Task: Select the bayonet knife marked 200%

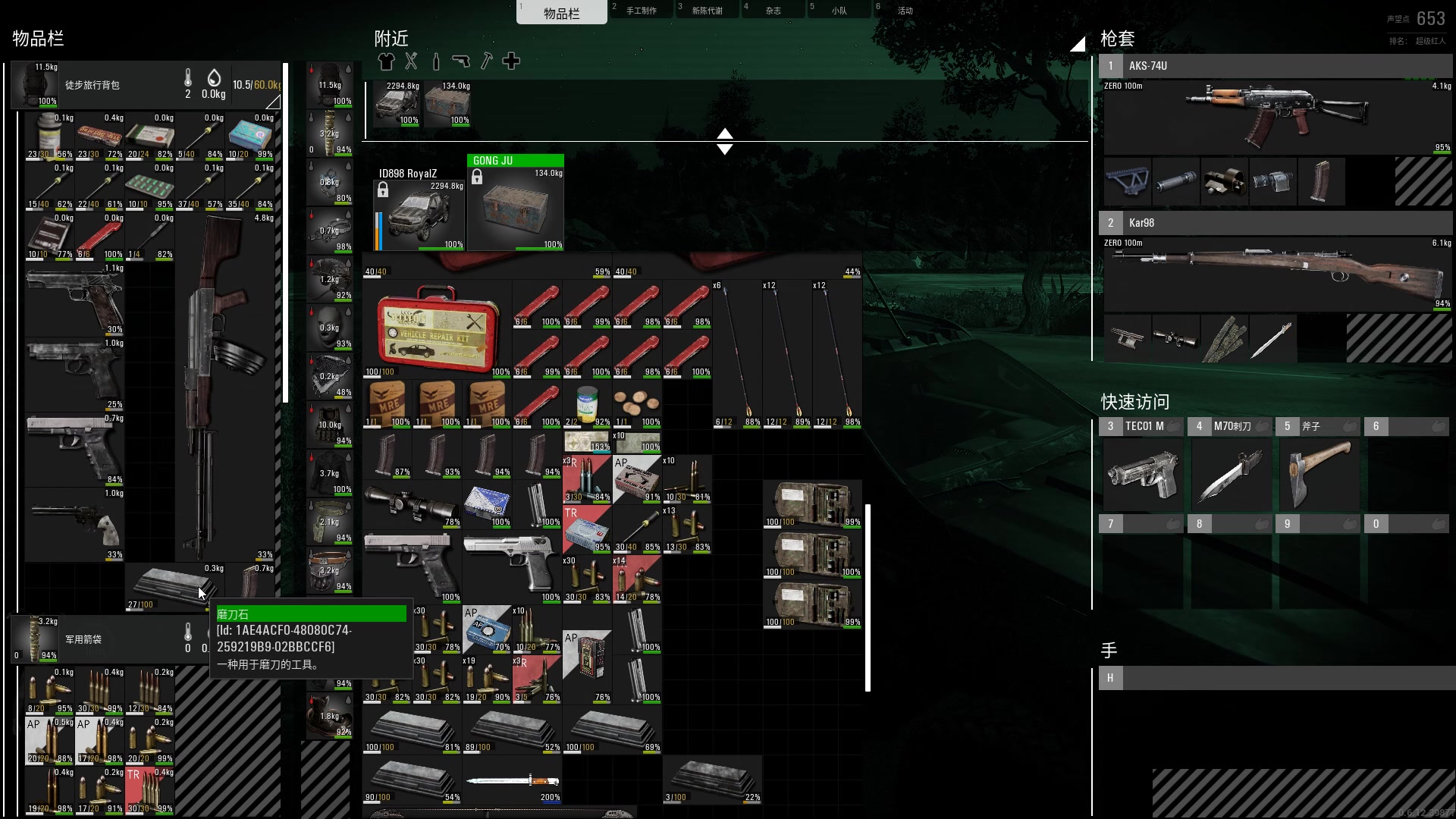Action: tap(512, 781)
